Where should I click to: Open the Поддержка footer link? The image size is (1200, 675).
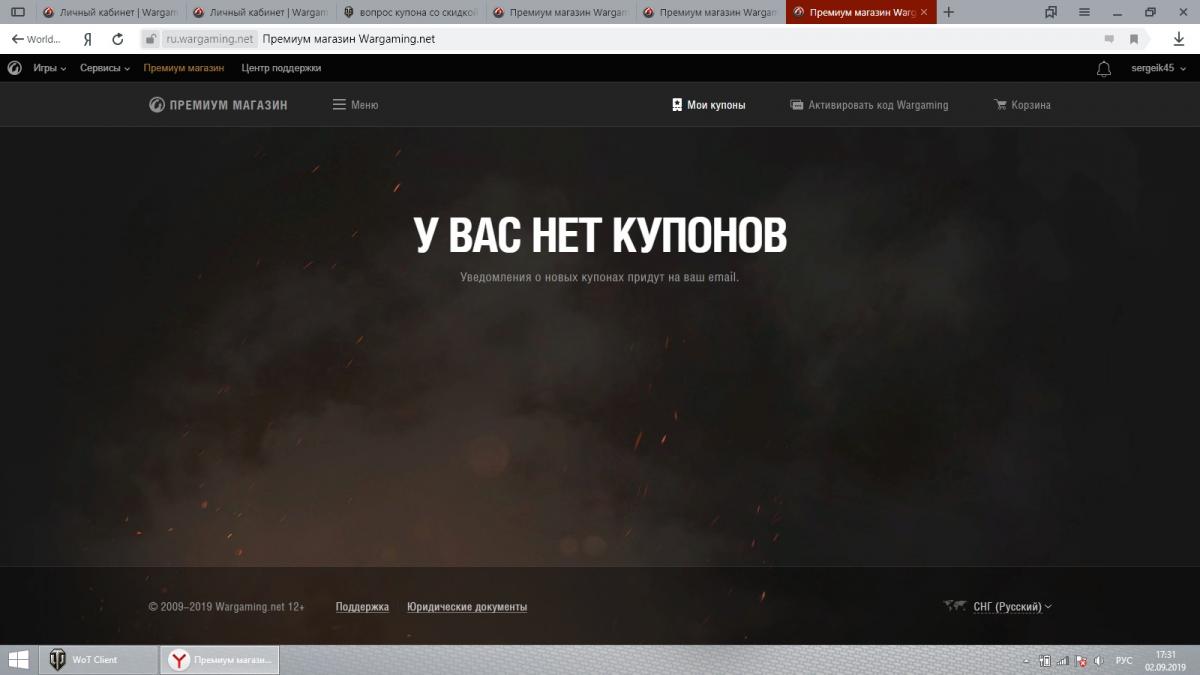click(362, 607)
